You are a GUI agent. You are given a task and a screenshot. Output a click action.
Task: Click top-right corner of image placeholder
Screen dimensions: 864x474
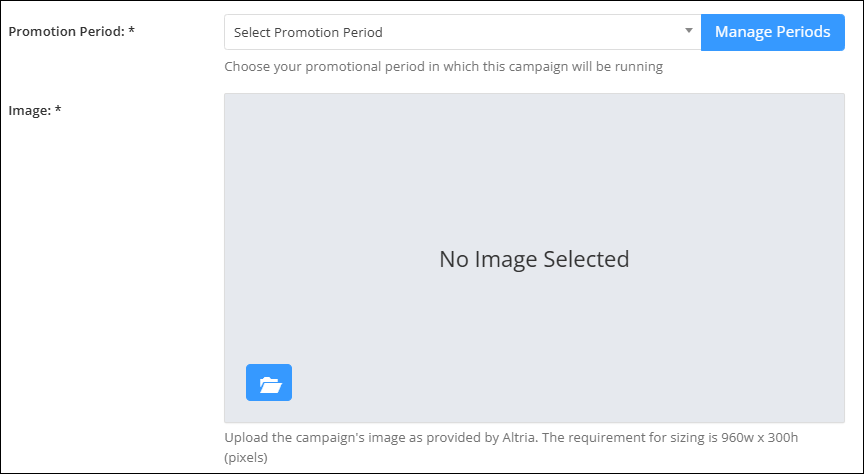838,100
